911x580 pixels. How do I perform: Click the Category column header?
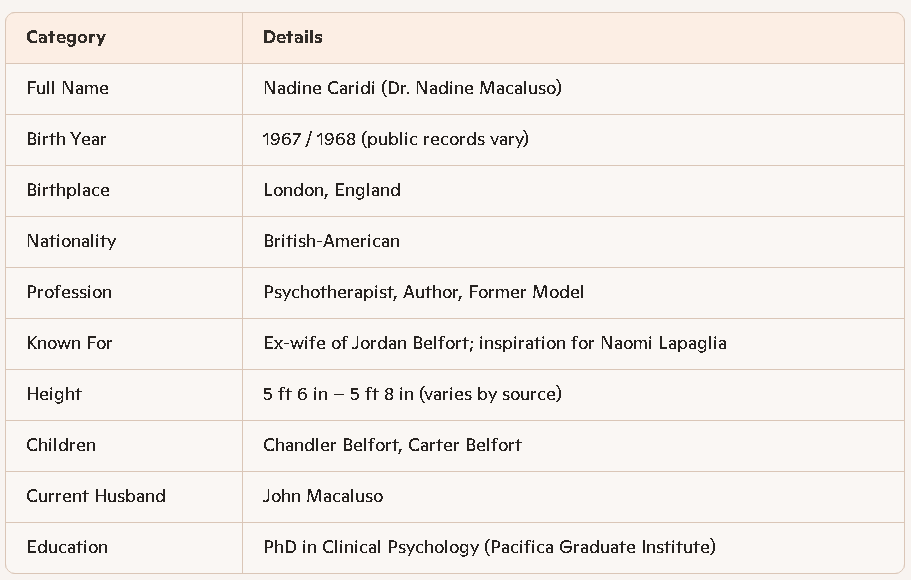(x=66, y=38)
